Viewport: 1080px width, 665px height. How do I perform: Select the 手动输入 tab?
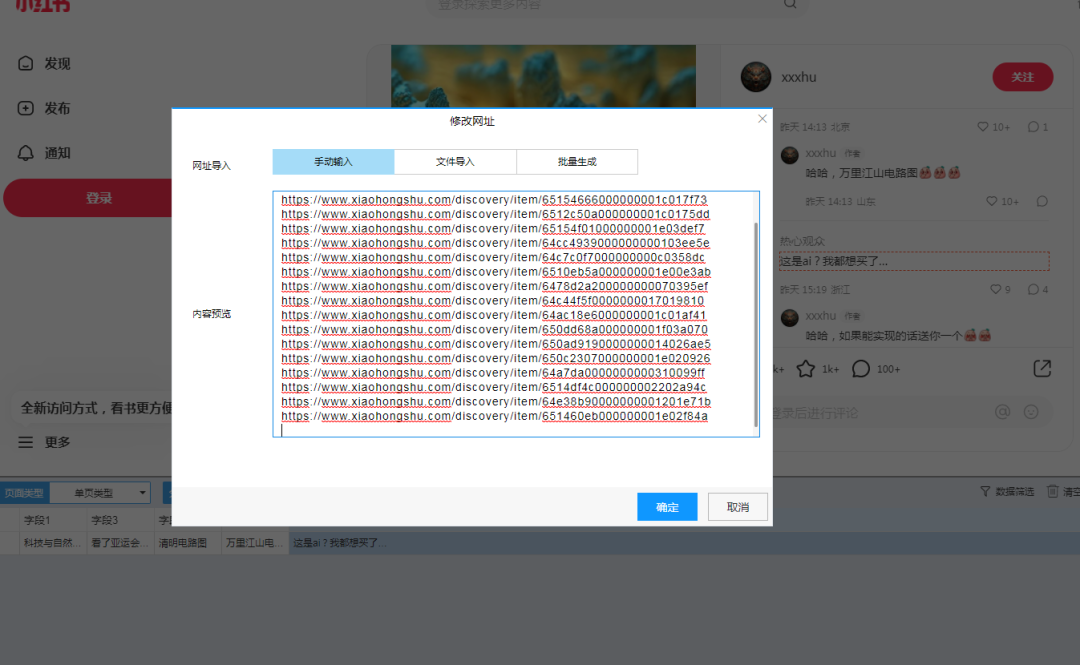point(333,162)
